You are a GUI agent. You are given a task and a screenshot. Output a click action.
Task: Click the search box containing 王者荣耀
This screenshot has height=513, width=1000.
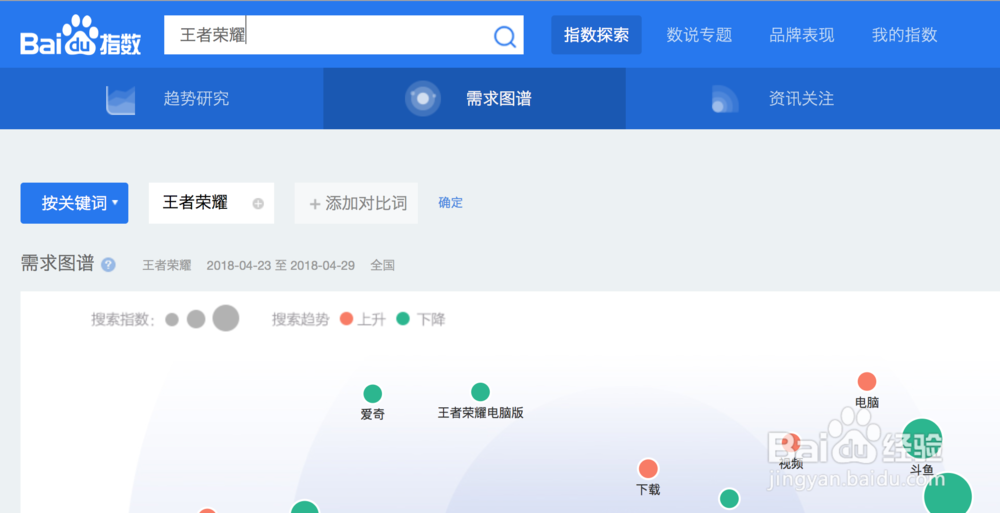click(x=344, y=35)
